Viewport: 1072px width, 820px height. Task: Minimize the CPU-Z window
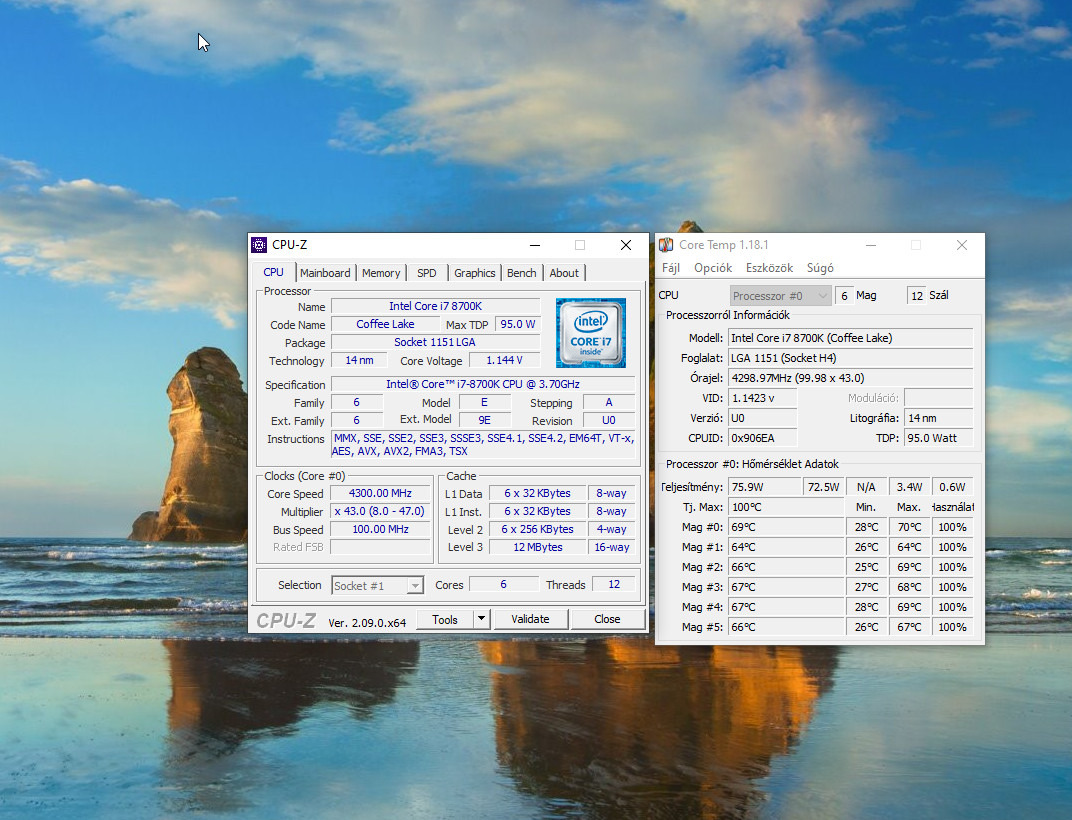535,245
